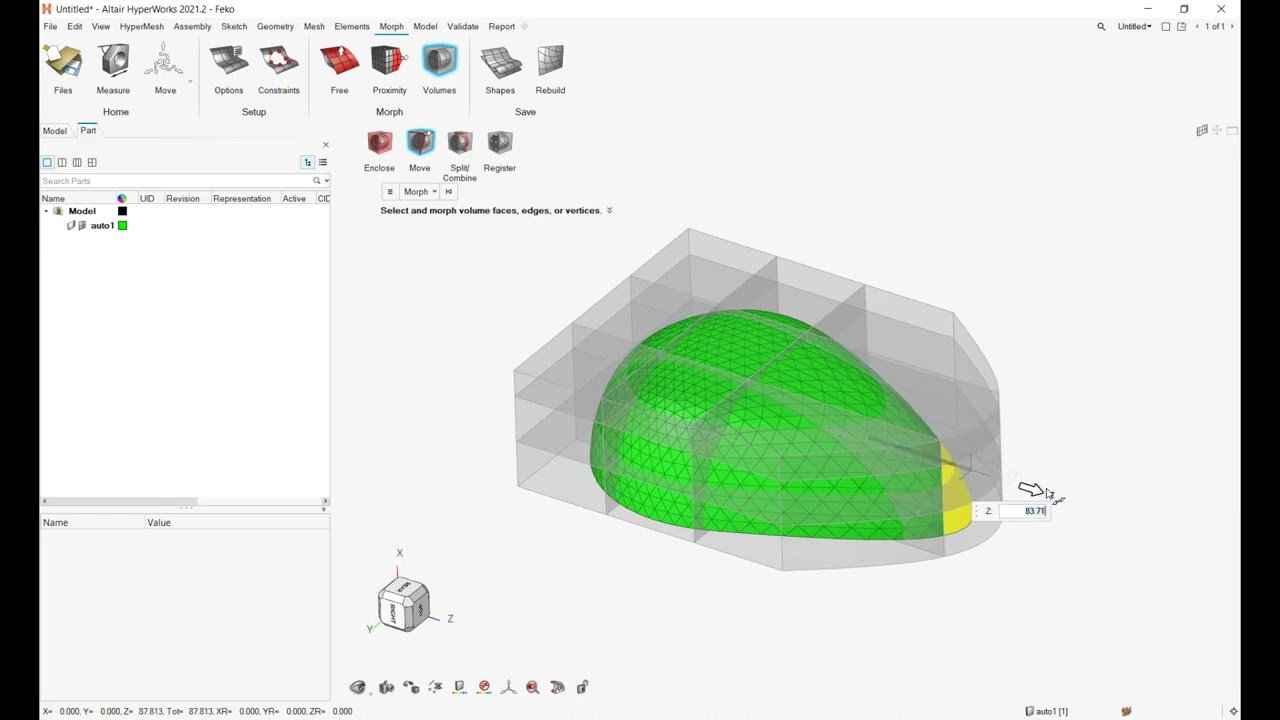The width and height of the screenshot is (1280, 720).
Task: Expand the guide bar hint chevron
Action: click(x=610, y=211)
